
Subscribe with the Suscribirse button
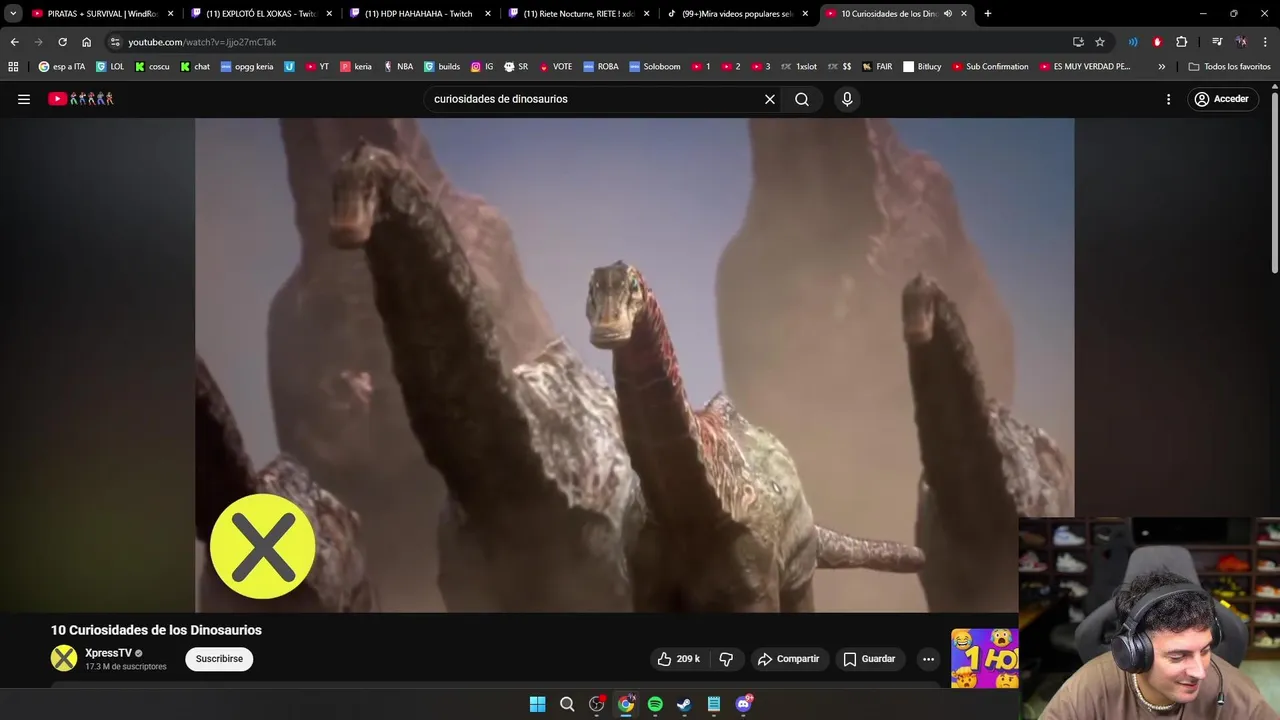tap(219, 659)
